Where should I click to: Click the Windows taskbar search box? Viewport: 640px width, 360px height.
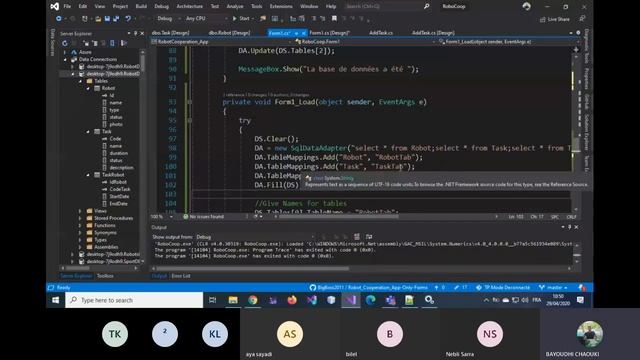coord(134,300)
